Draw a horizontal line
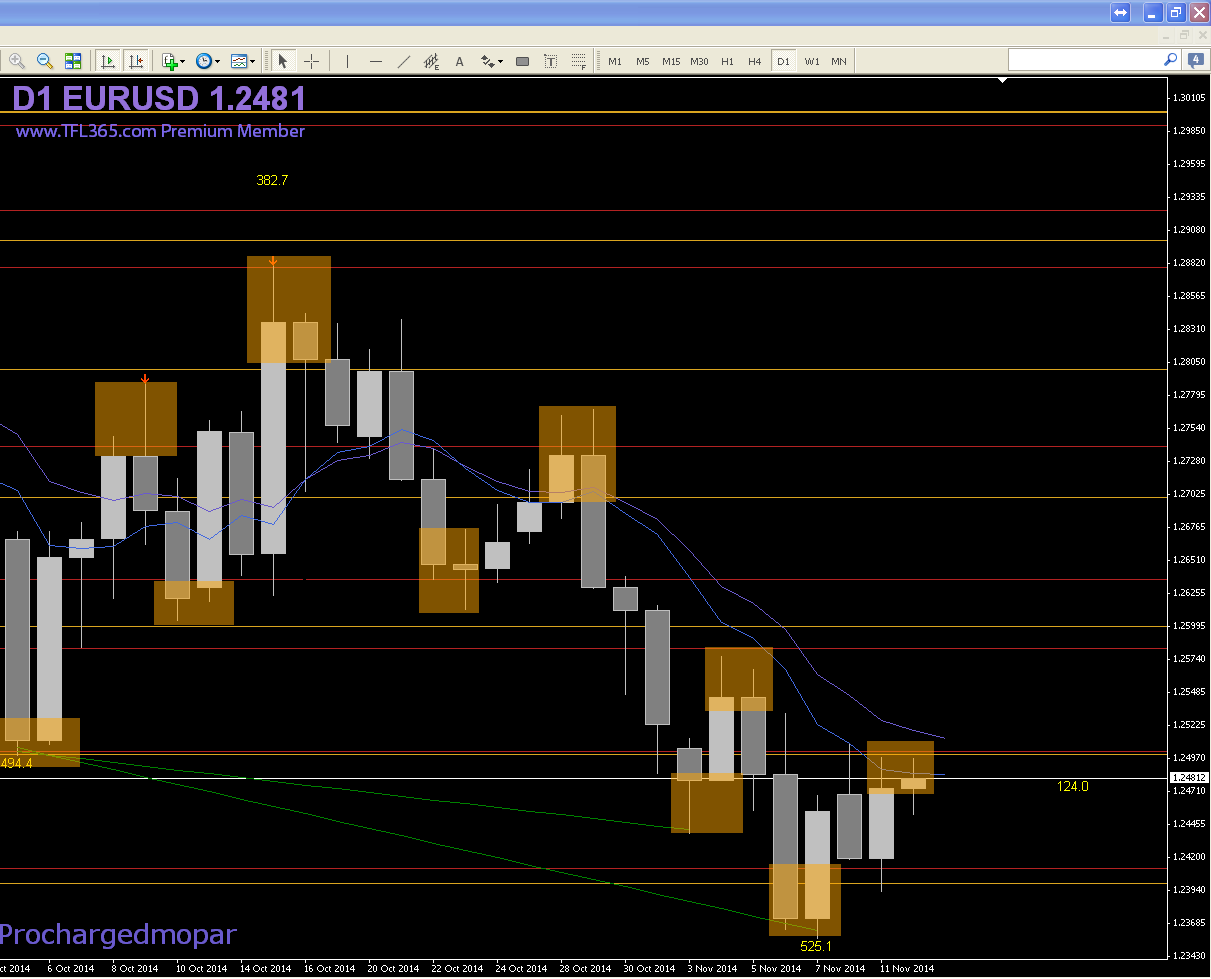 375,61
